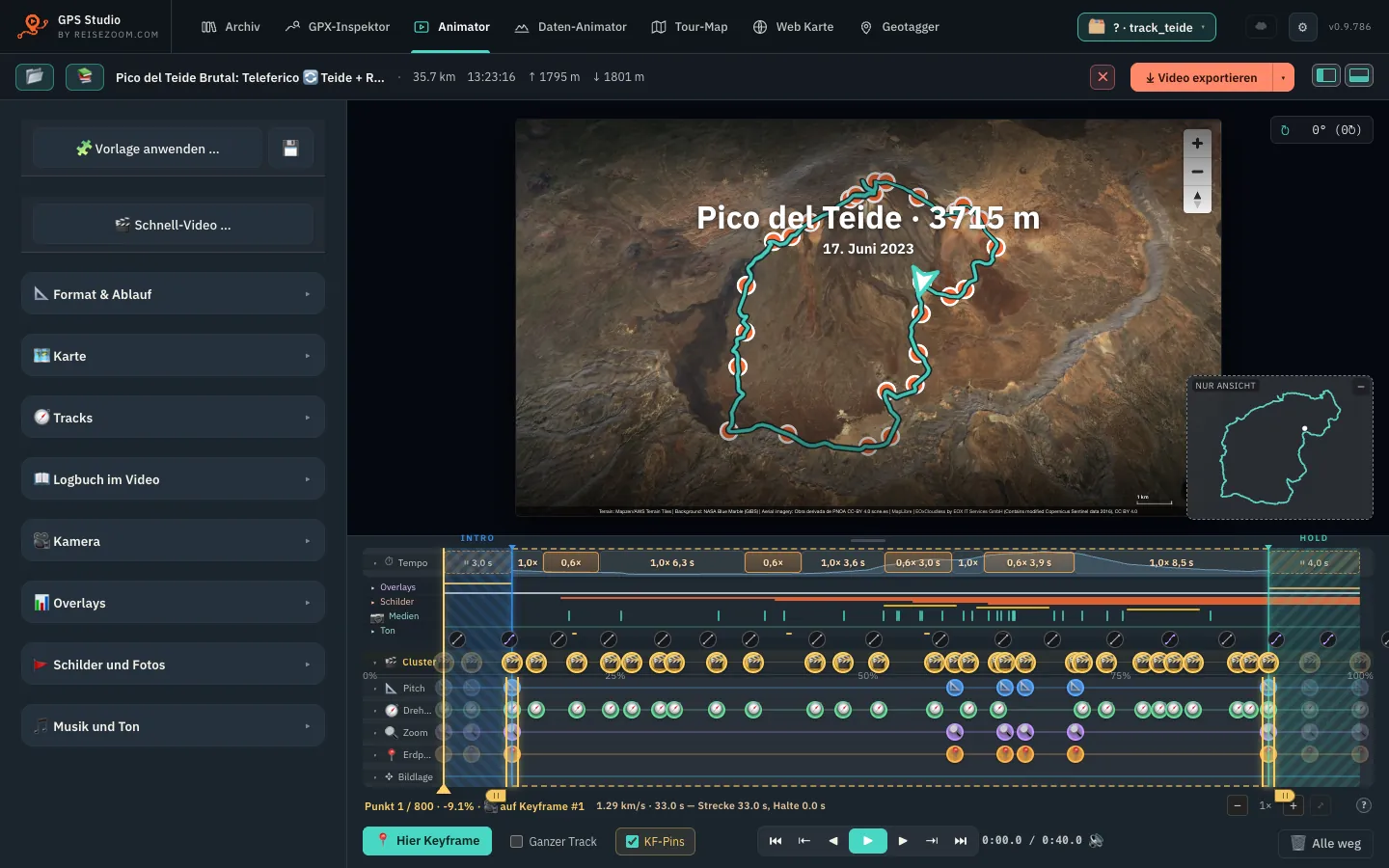Select the 1,0× 6,3 s tempo segment
The width and height of the screenshot is (1389, 868).
coord(671,562)
